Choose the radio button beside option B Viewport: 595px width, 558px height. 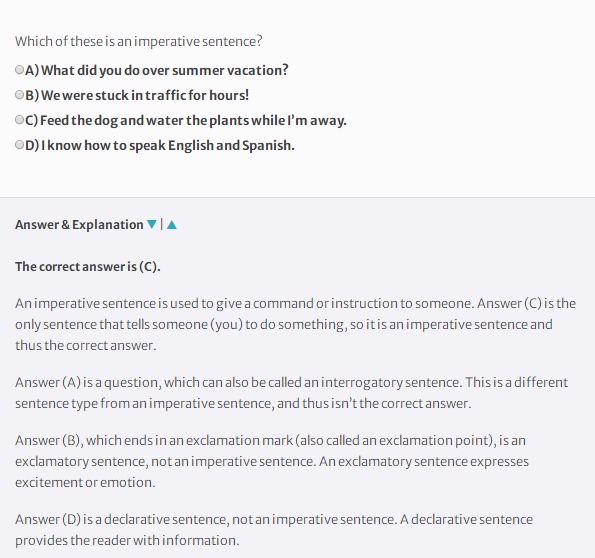[x=19, y=95]
